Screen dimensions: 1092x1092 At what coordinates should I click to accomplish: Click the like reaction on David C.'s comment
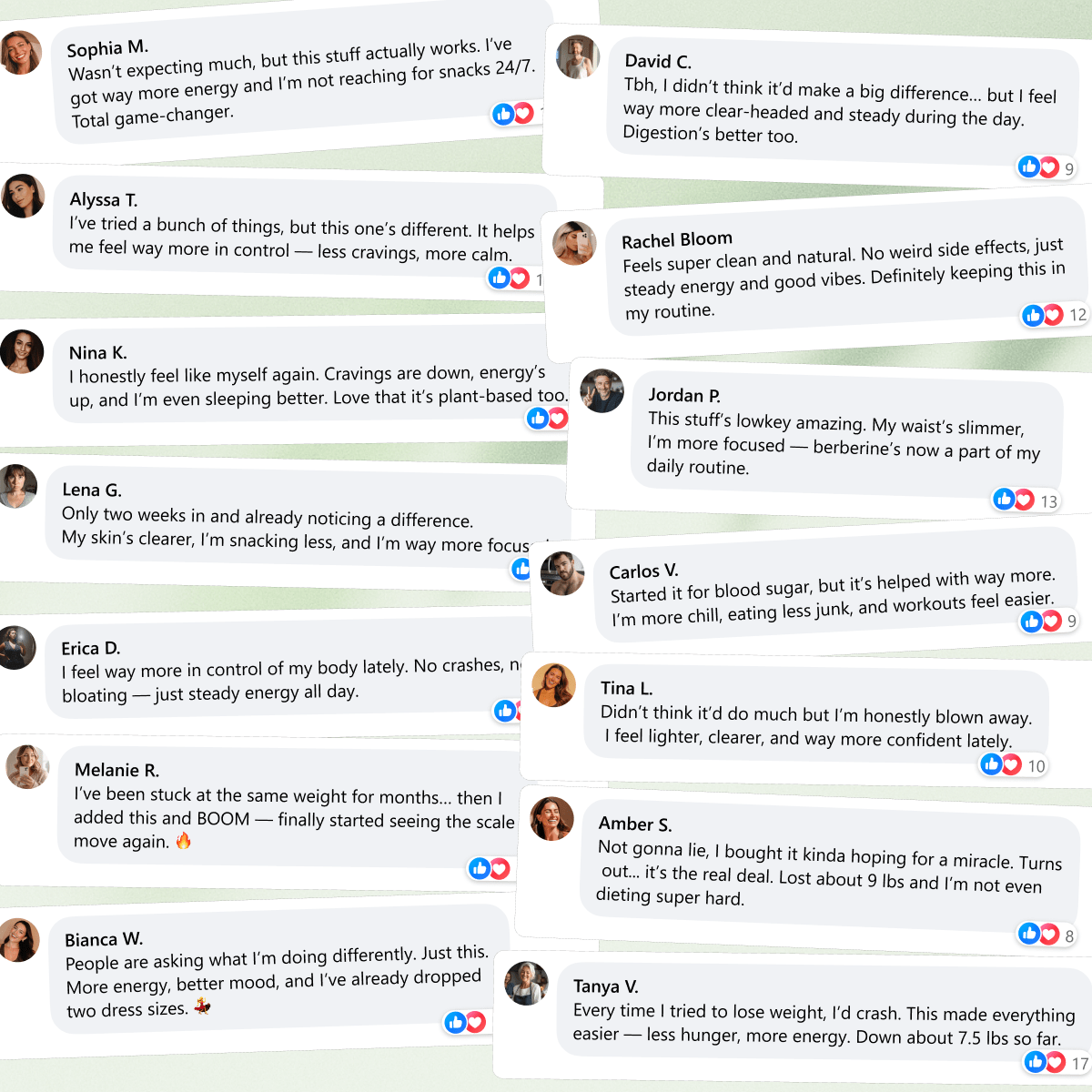click(x=1029, y=167)
